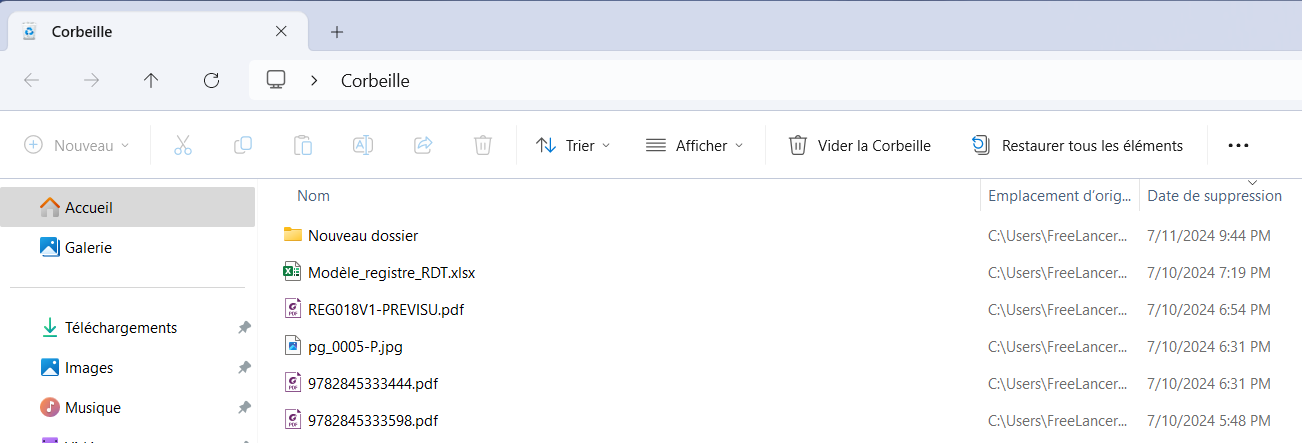The height and width of the screenshot is (443, 1302).
Task: Click the Back navigation arrow
Action: pos(31,80)
